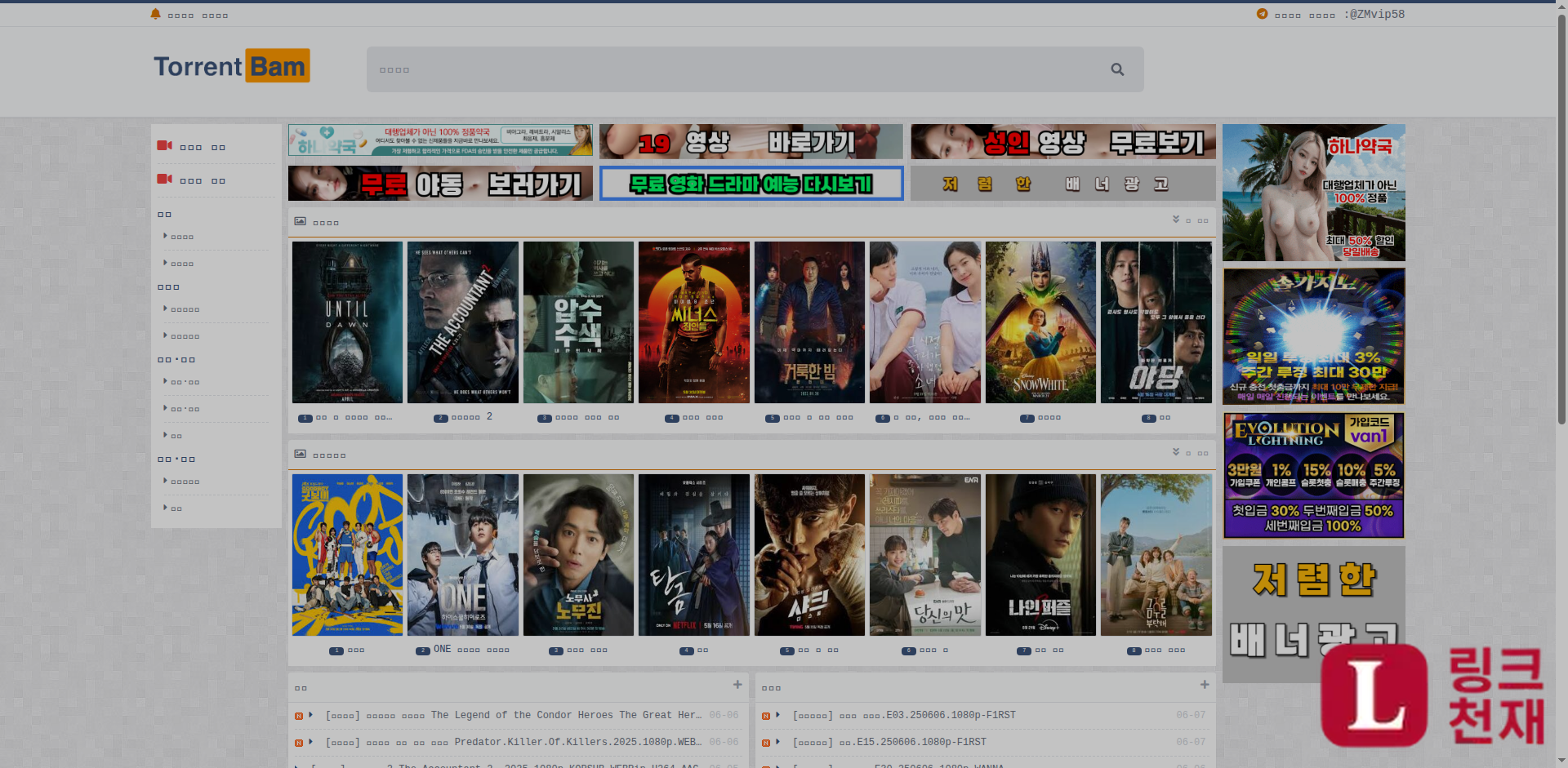Open the Telegram icon beside @ZMvip58
Viewport: 1568px width, 768px height.
coord(1262,14)
